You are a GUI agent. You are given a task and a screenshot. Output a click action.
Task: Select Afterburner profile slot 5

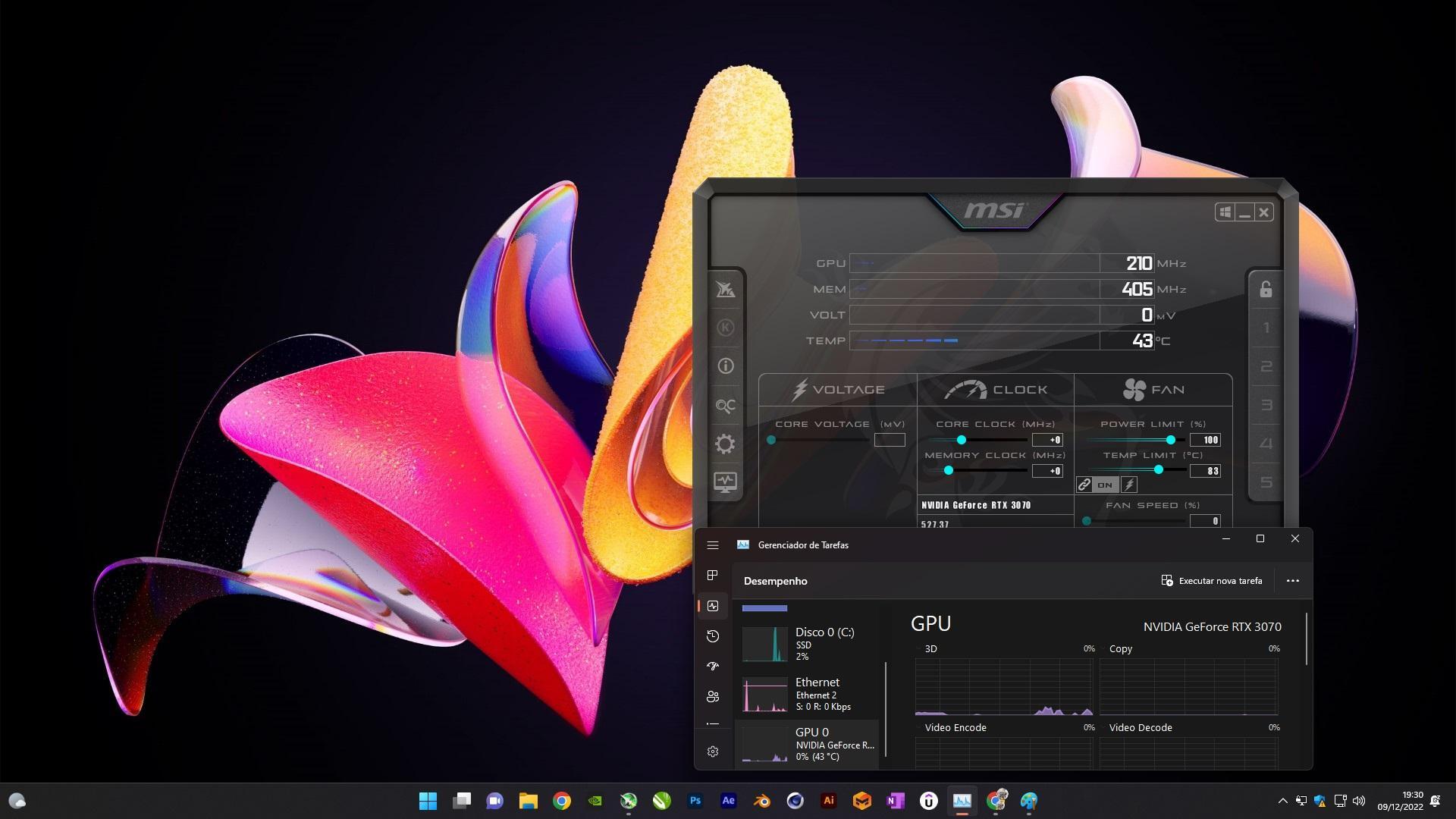(1266, 482)
